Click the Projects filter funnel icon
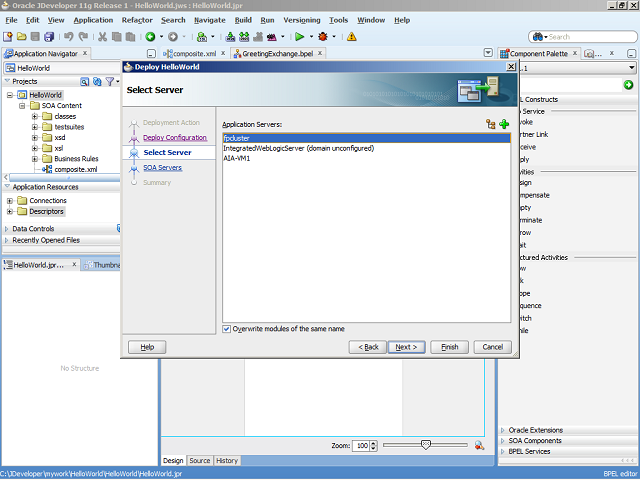This screenshot has height=480, width=640. (109, 82)
